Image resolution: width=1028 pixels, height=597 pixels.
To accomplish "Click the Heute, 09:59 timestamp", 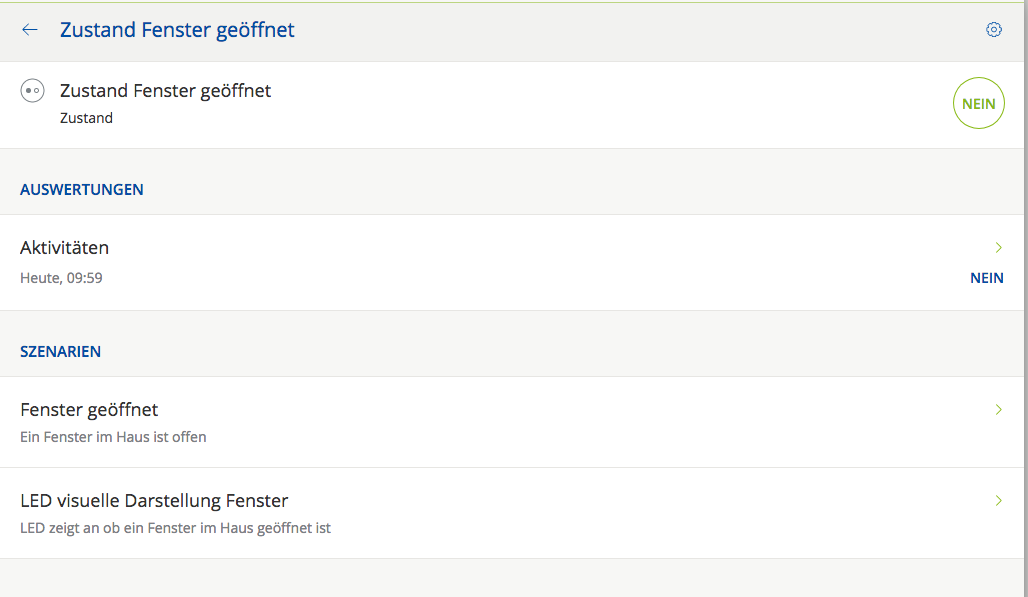I will click(61, 278).
